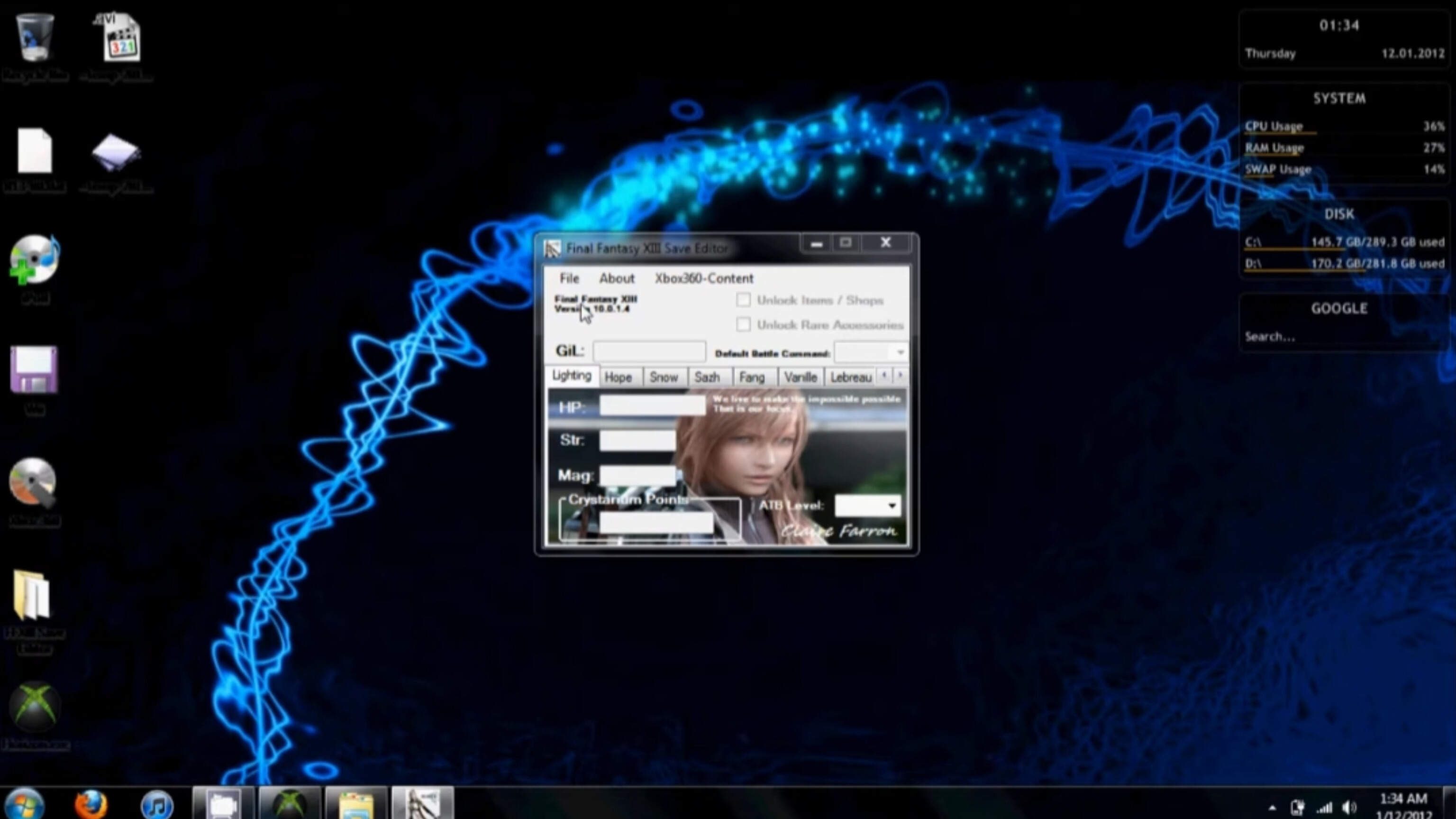Screen dimensions: 1456x819
Task: Enable Unlock Items / Shops checkbox
Action: click(x=743, y=300)
